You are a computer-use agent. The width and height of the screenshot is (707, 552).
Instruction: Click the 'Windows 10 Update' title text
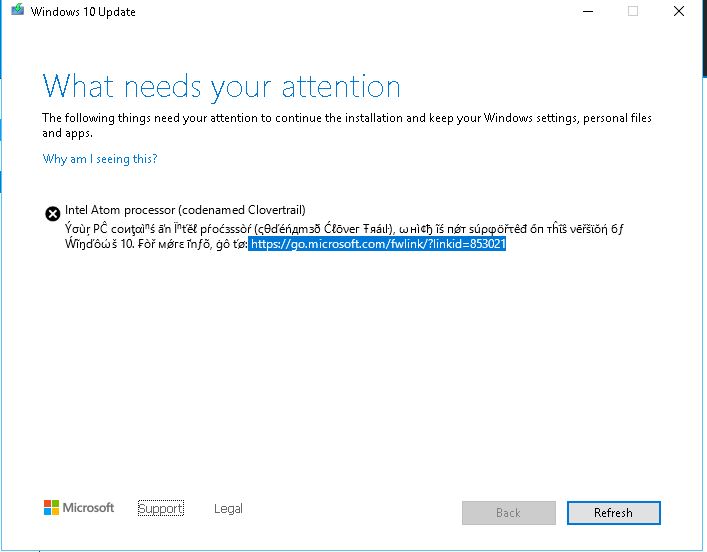tap(83, 12)
